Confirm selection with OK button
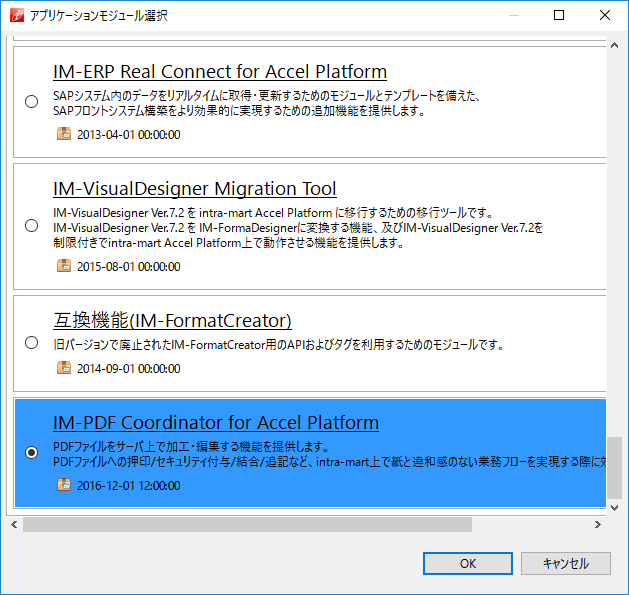Image resolution: width=629 pixels, height=595 pixels. 468,563
